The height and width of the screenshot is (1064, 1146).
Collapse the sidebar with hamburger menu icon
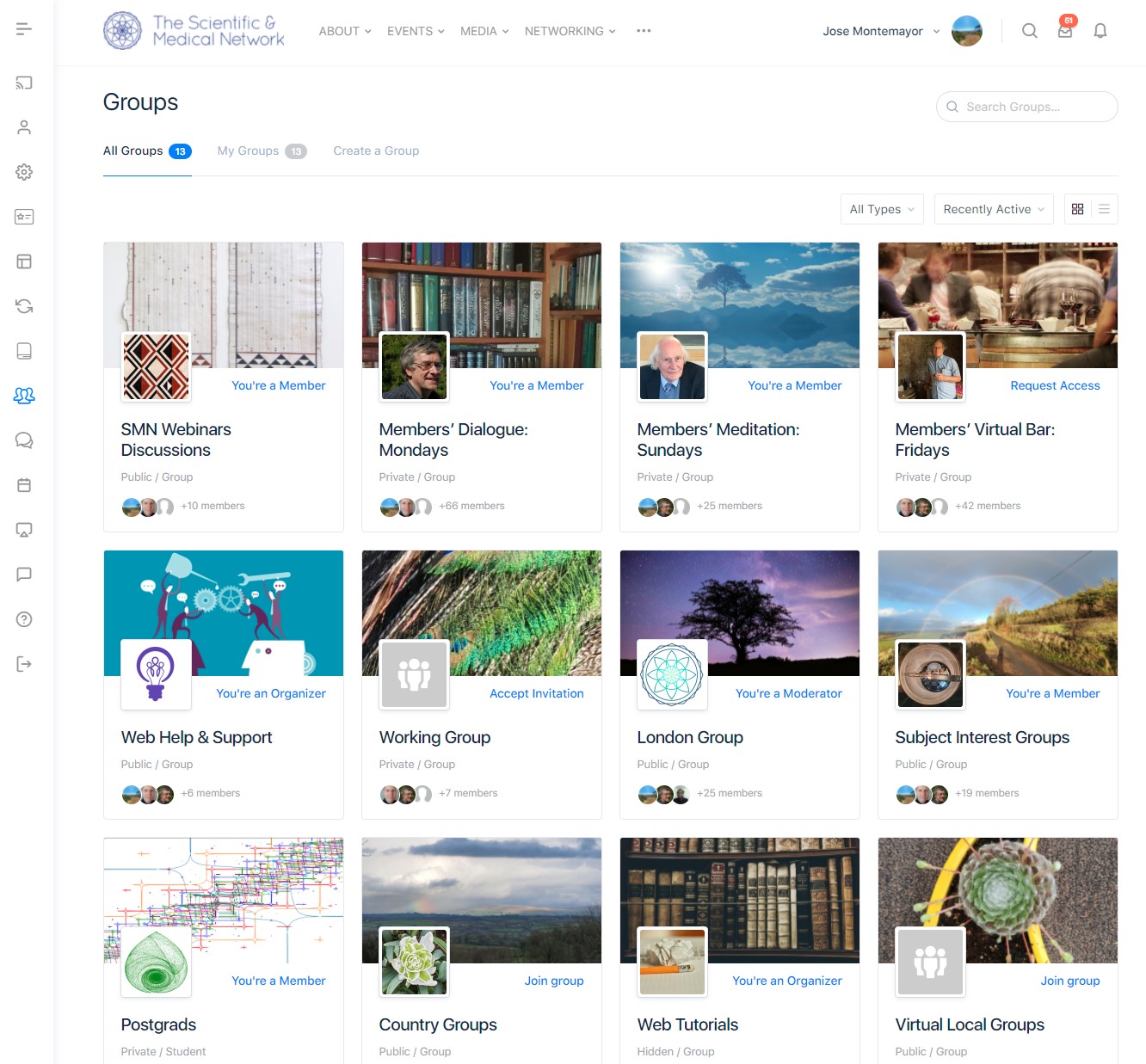pos(24,29)
